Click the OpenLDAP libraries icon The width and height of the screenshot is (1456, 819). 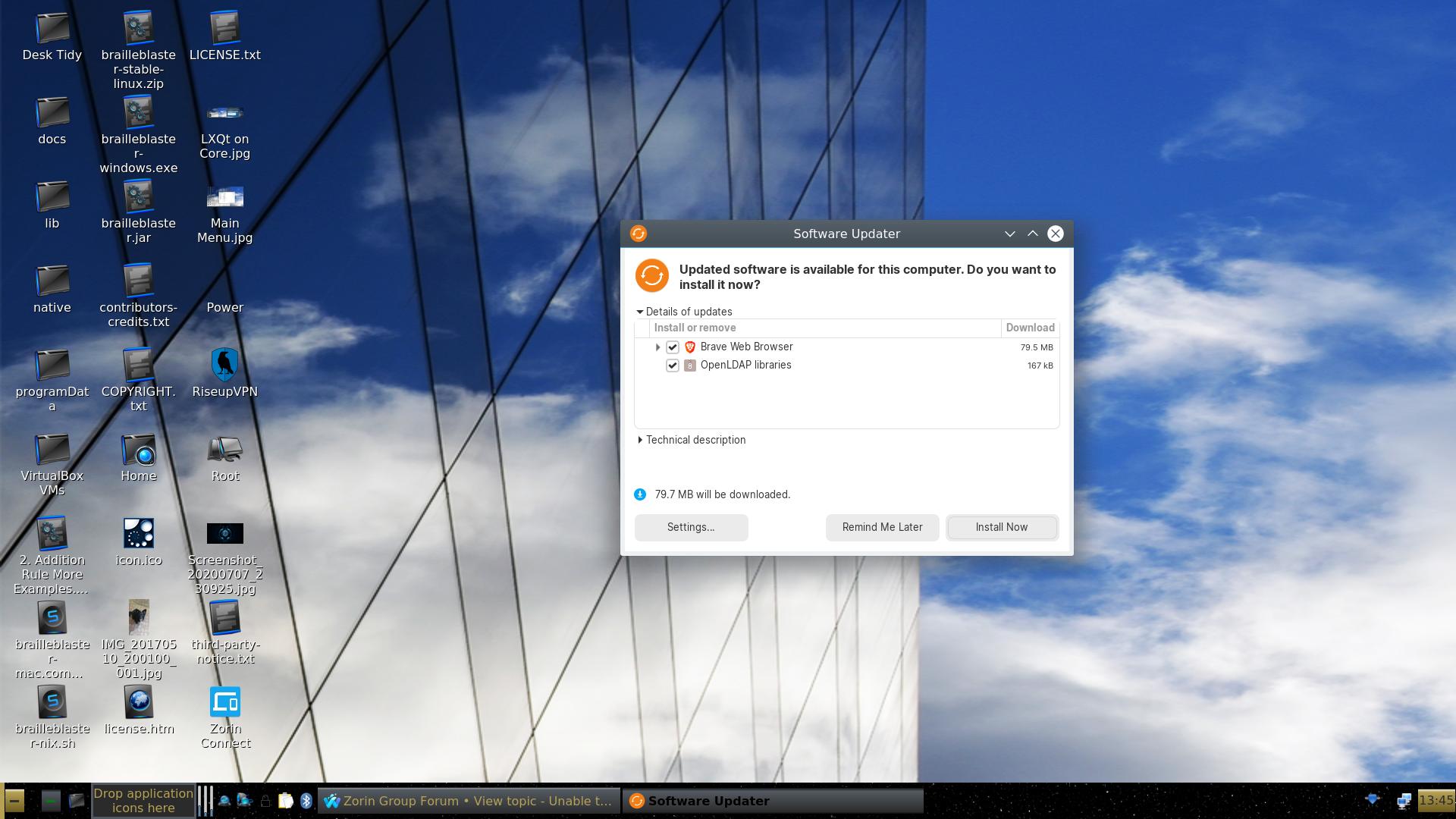[x=690, y=365]
